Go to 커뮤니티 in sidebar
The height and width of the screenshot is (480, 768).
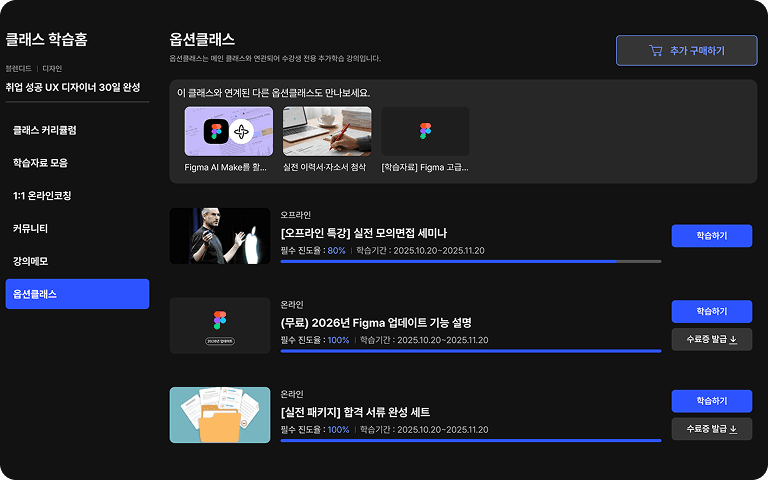(x=30, y=228)
